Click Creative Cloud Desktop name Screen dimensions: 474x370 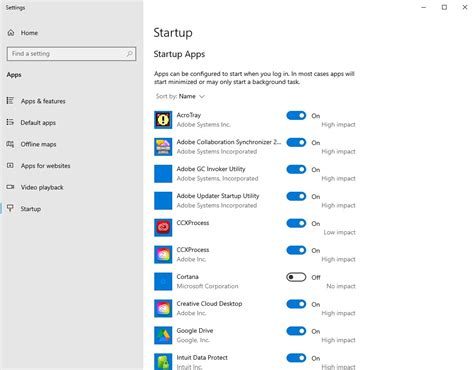click(x=209, y=304)
